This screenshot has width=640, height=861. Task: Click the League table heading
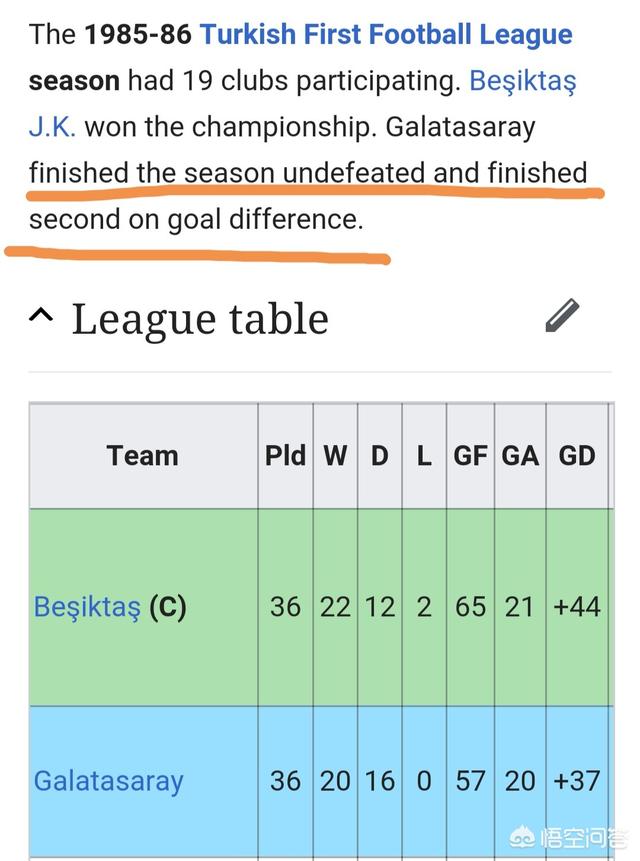200,319
